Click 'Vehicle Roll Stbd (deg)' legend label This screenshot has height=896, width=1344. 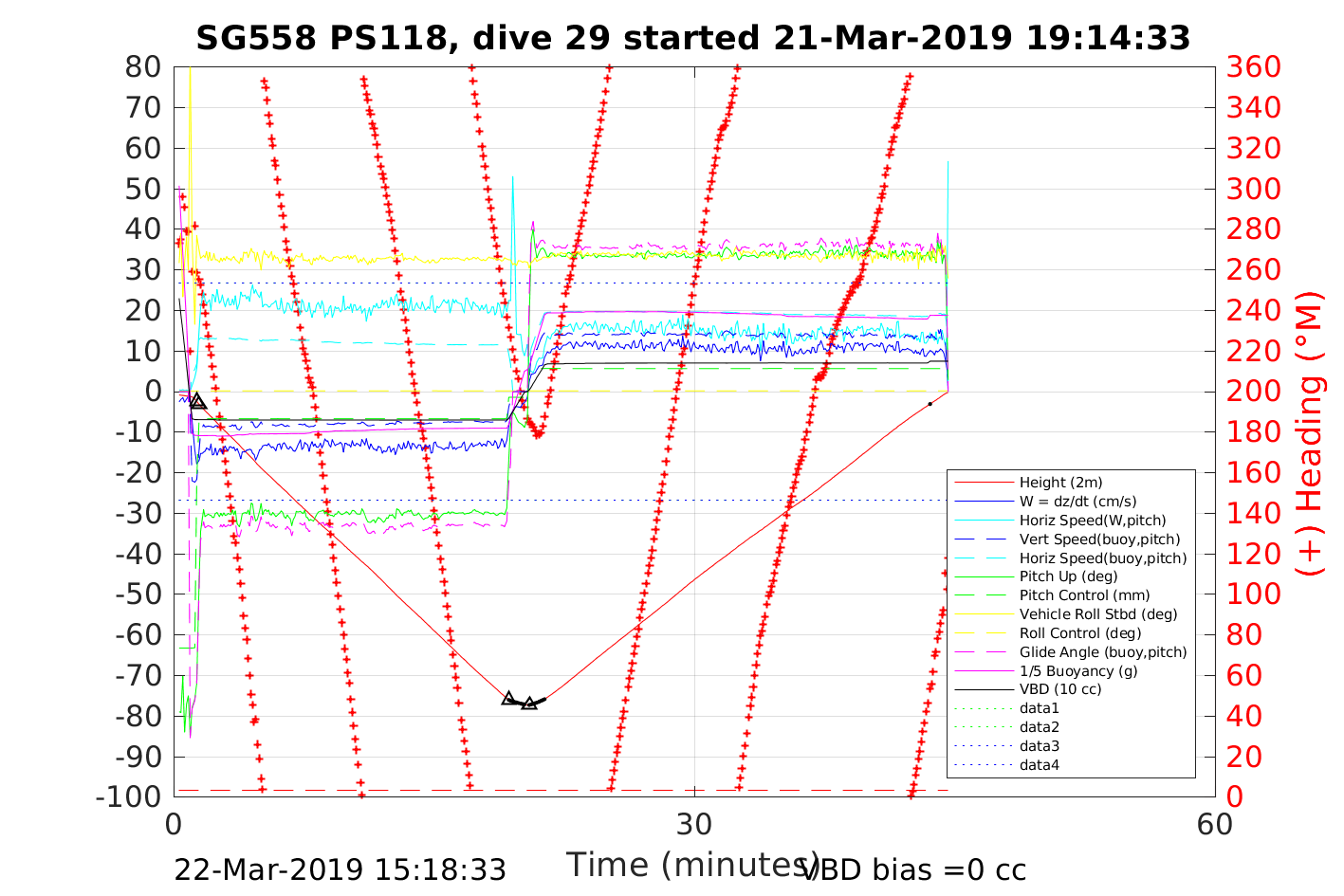coord(1098,614)
